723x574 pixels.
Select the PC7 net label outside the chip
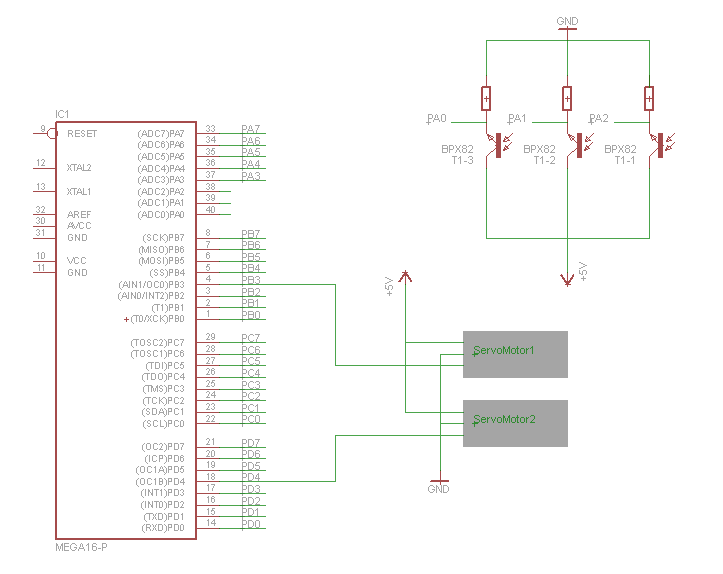pos(251,338)
